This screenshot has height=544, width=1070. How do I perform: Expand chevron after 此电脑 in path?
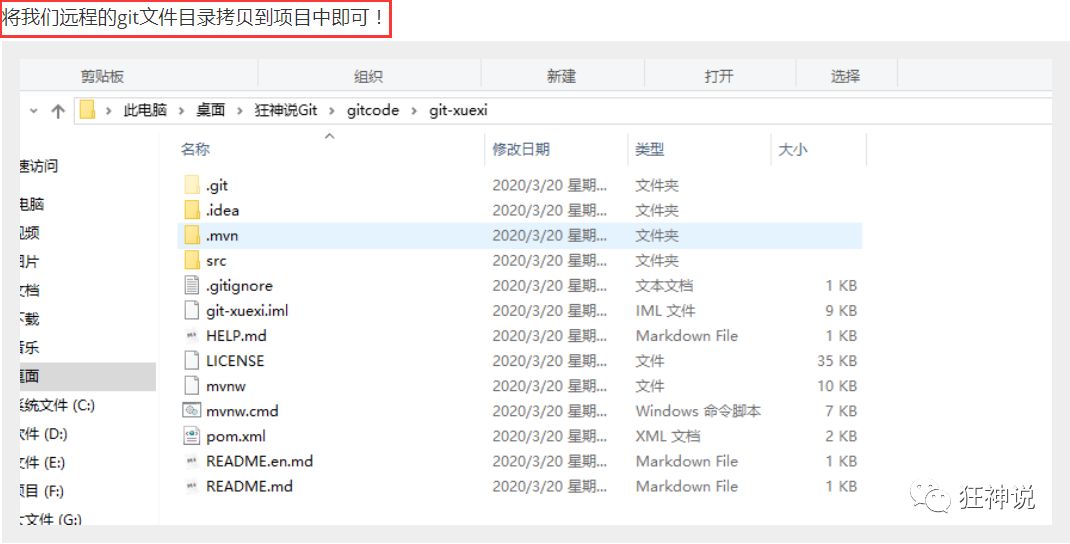click(182, 111)
